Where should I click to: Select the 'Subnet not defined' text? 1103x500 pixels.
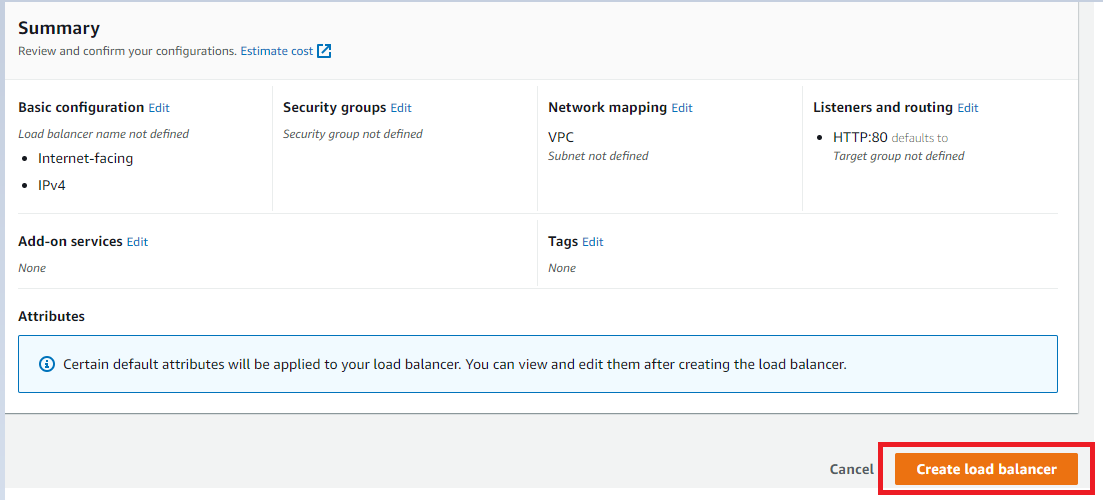point(598,155)
